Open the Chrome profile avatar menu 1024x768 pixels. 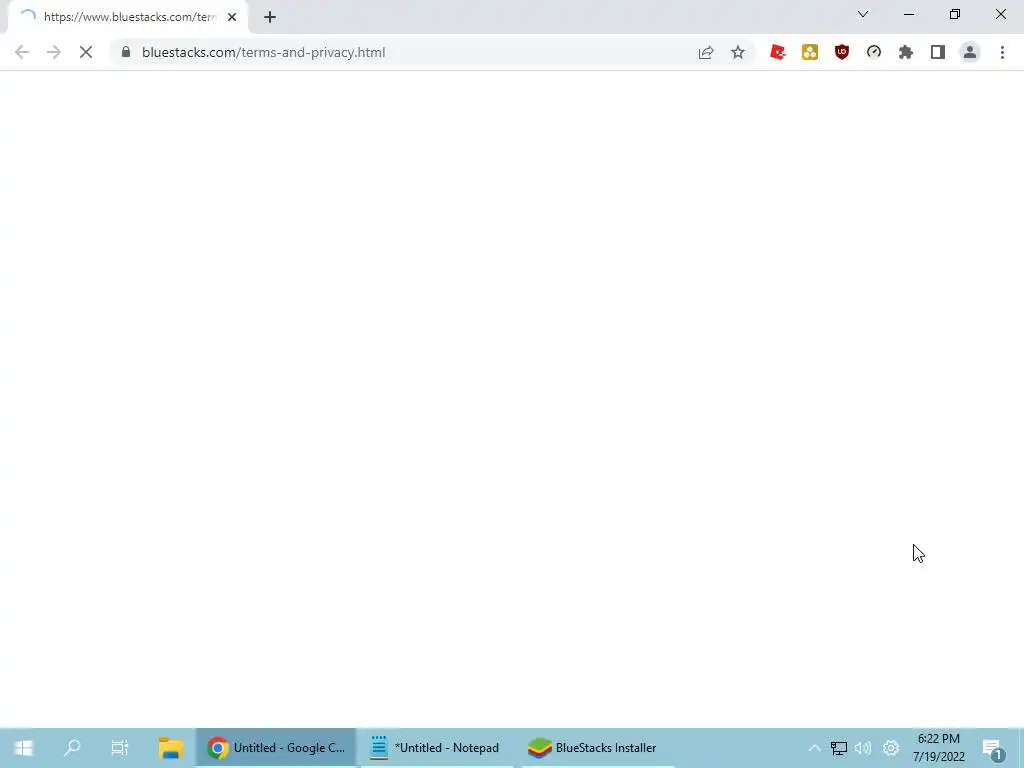970,52
